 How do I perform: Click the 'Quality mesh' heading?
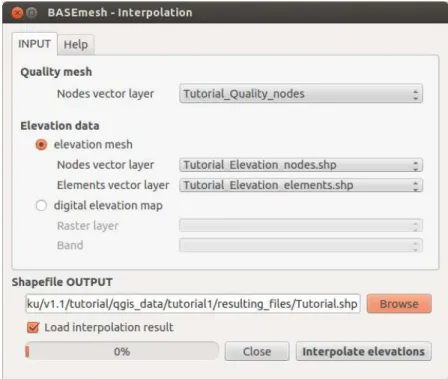56,72
